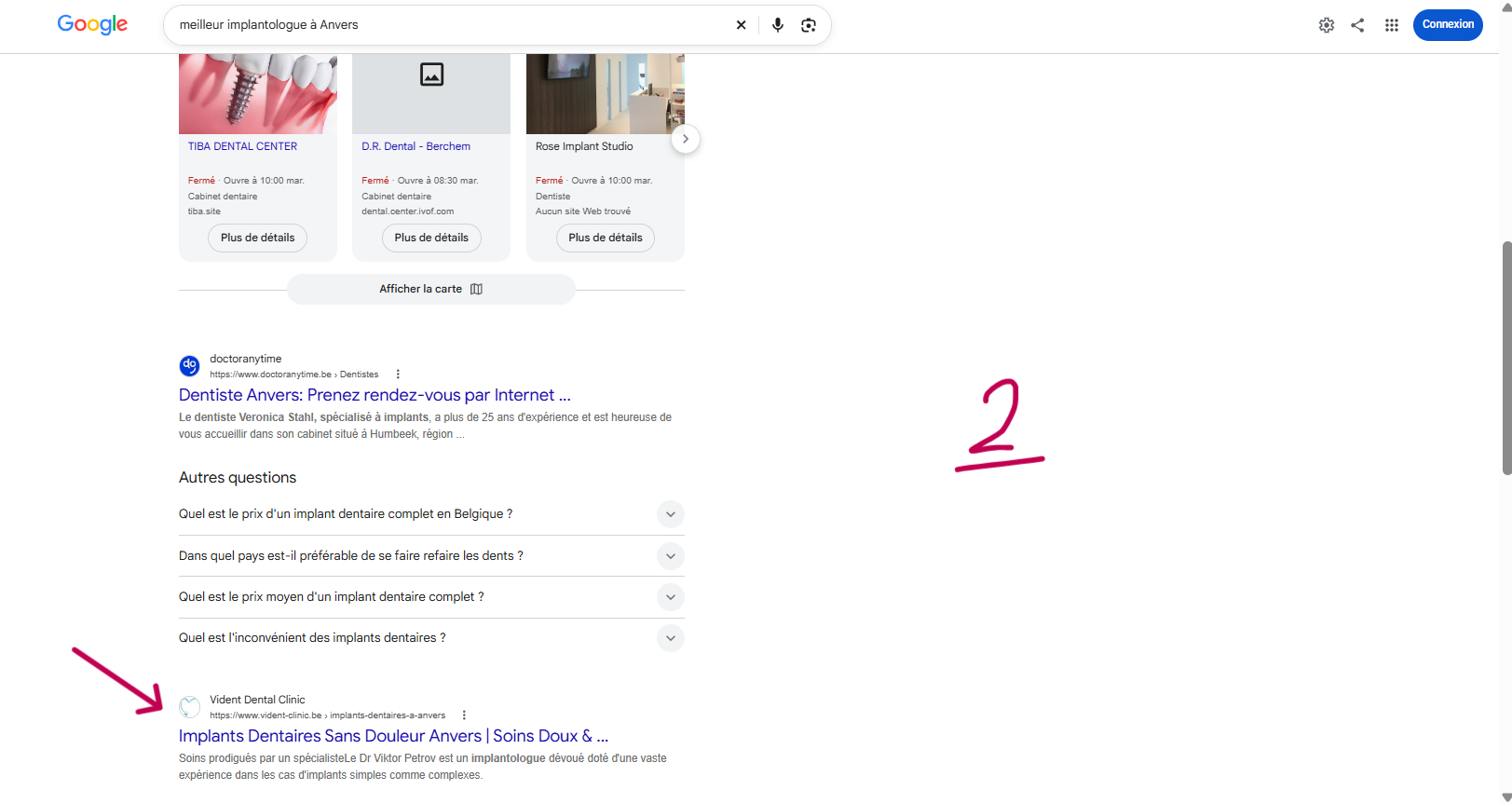Open the doctoranytime favicon
The image size is (1512, 804).
point(189,365)
